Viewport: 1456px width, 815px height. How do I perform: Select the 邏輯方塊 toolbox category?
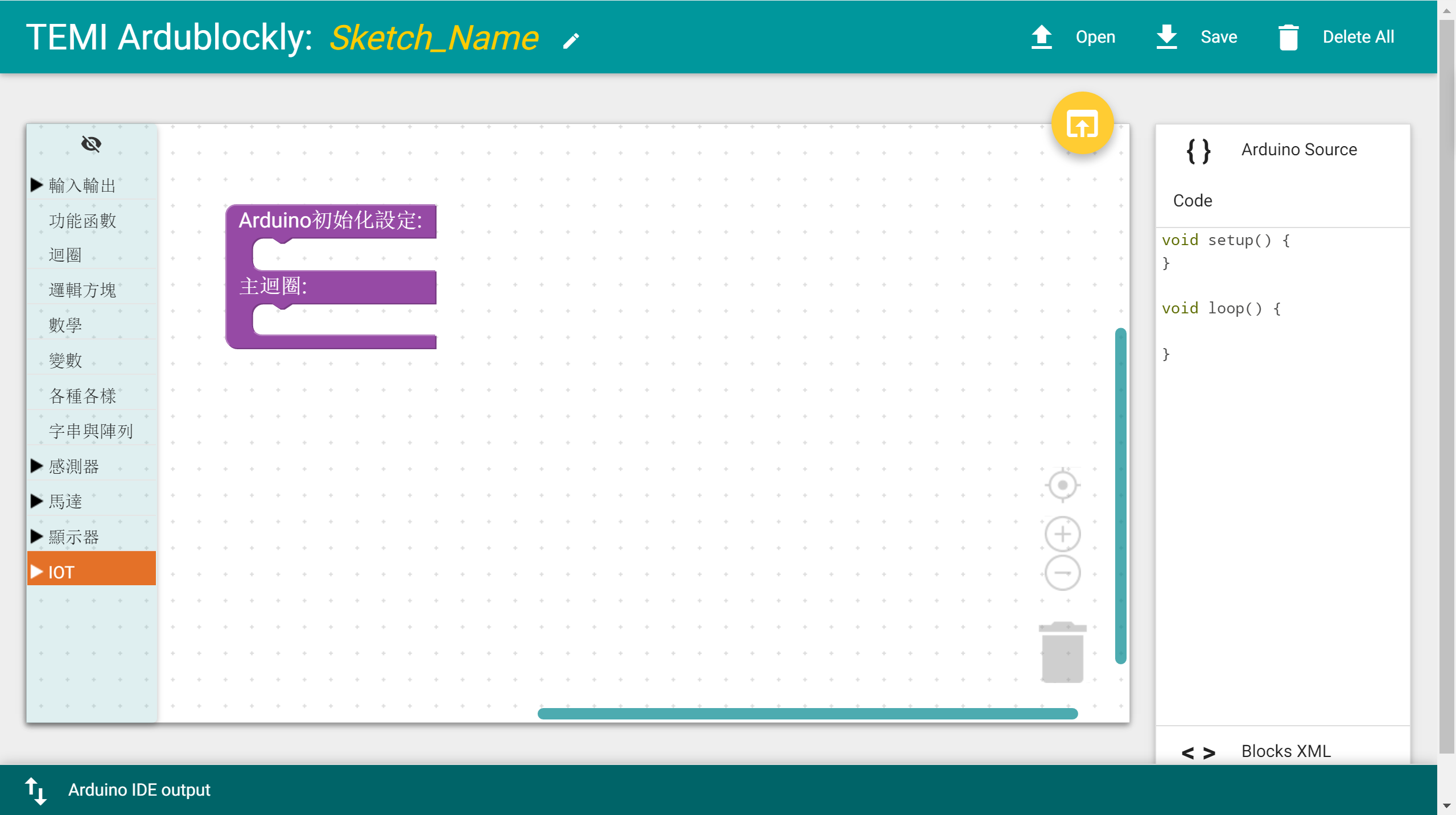point(83,291)
